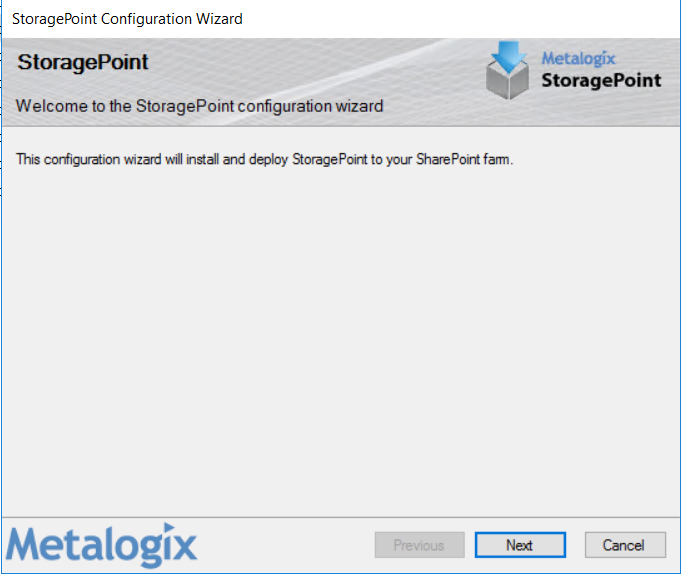Click StoragePoint text beside the box icon
Image resolution: width=681 pixels, height=575 pixels.
coord(601,81)
